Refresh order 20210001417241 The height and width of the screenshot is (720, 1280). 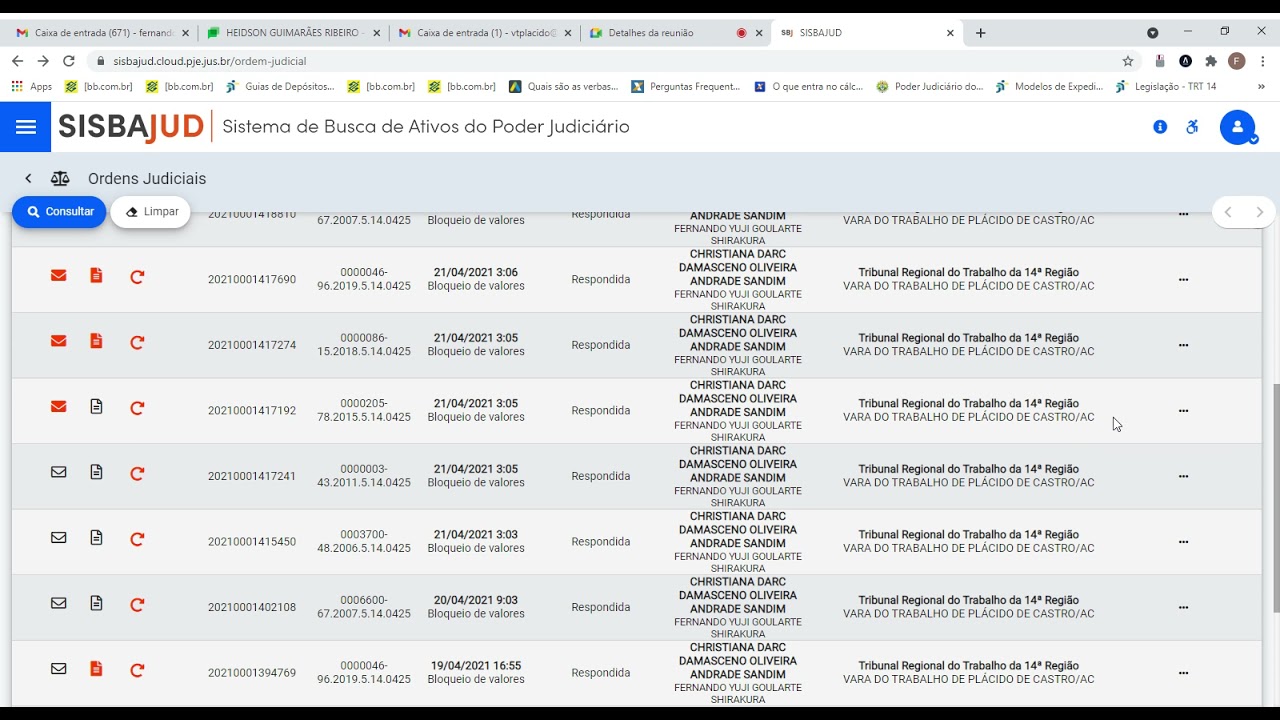click(x=137, y=473)
